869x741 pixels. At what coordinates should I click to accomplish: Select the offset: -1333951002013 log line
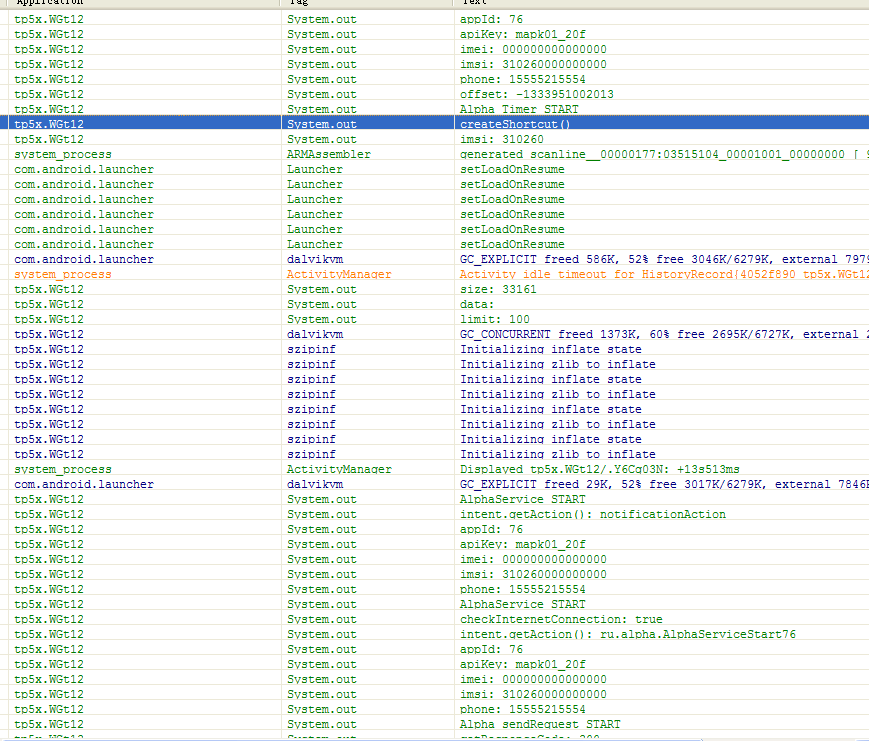(x=536, y=94)
